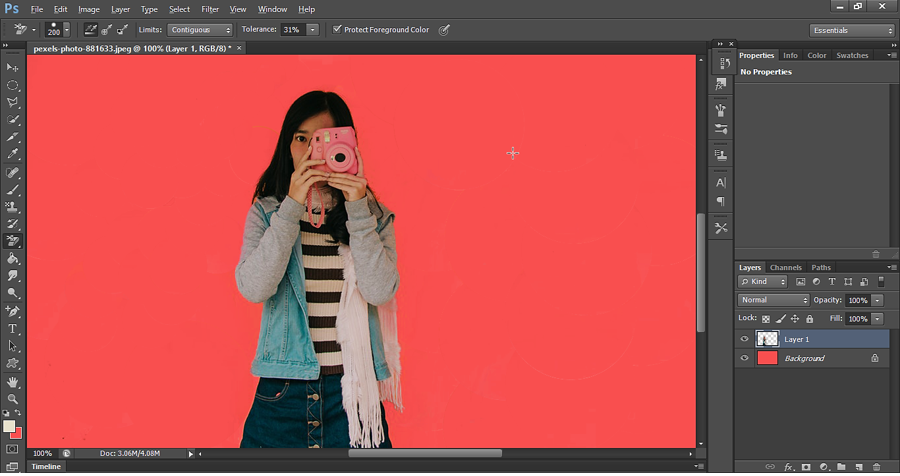900x476 pixels.
Task: Open the Filter menu
Action: pos(210,9)
